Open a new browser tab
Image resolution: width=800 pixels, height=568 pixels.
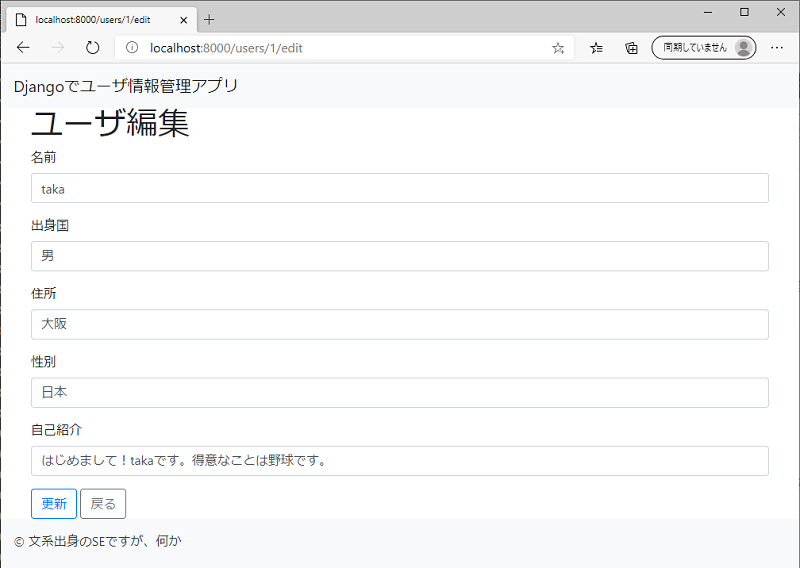coord(209,20)
